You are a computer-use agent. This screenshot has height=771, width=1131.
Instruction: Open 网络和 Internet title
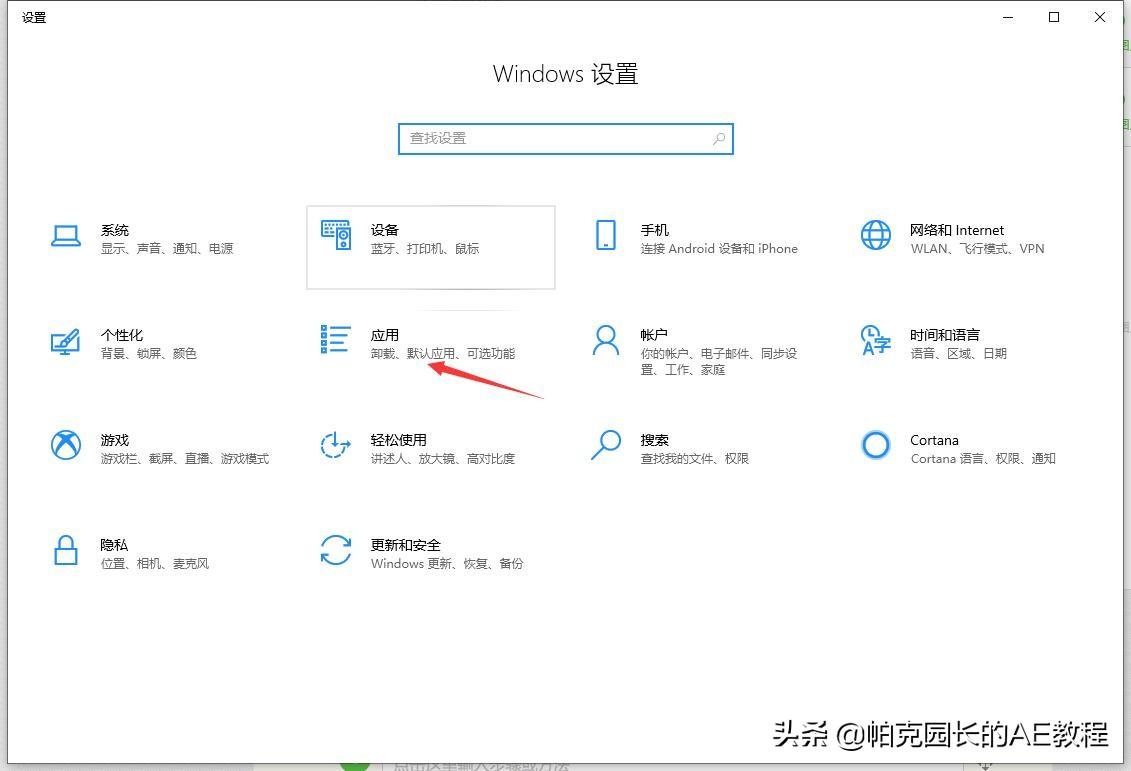[956, 230]
